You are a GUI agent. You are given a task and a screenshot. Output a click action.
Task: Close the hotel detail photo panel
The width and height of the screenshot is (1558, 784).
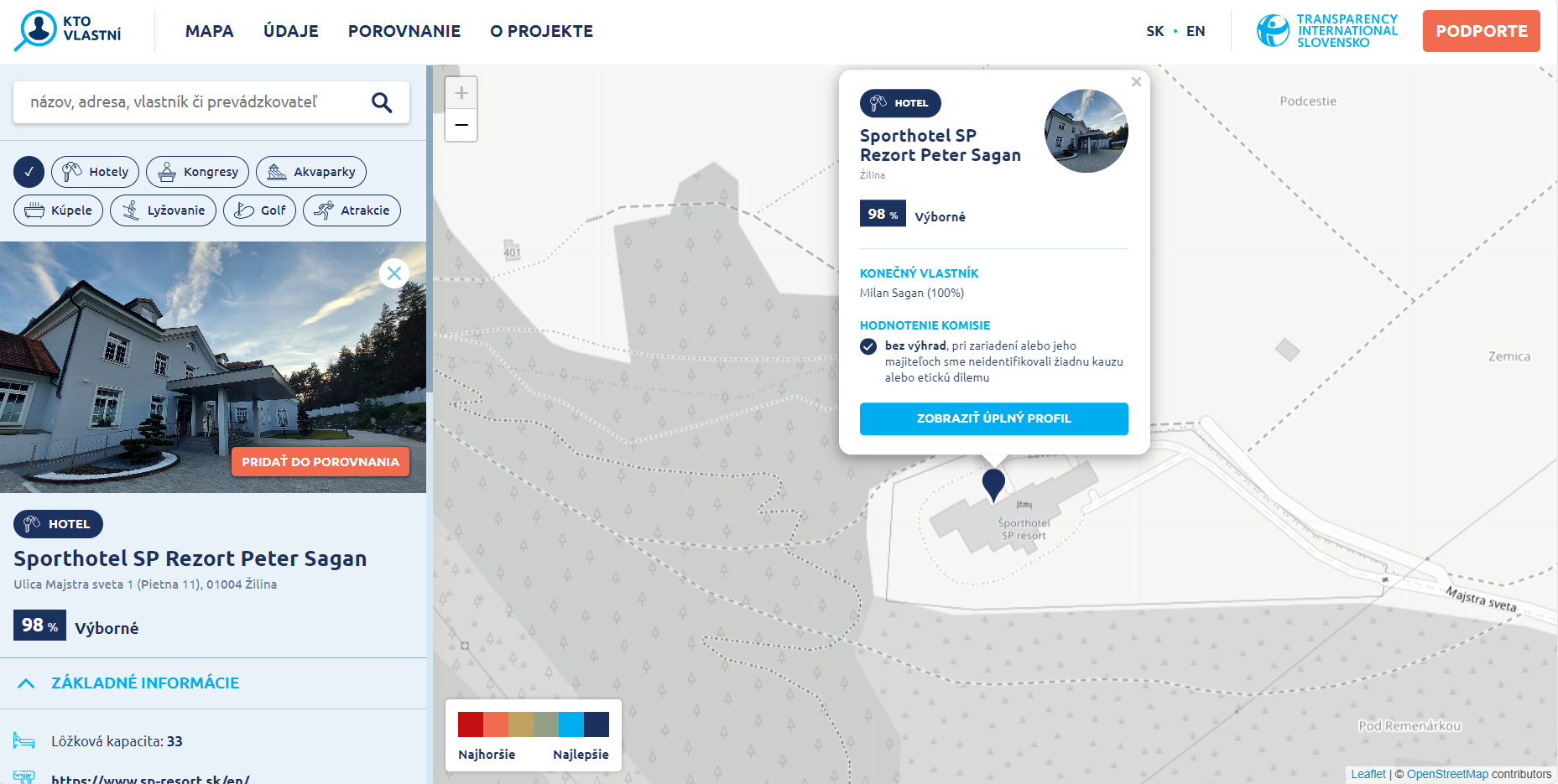point(394,273)
